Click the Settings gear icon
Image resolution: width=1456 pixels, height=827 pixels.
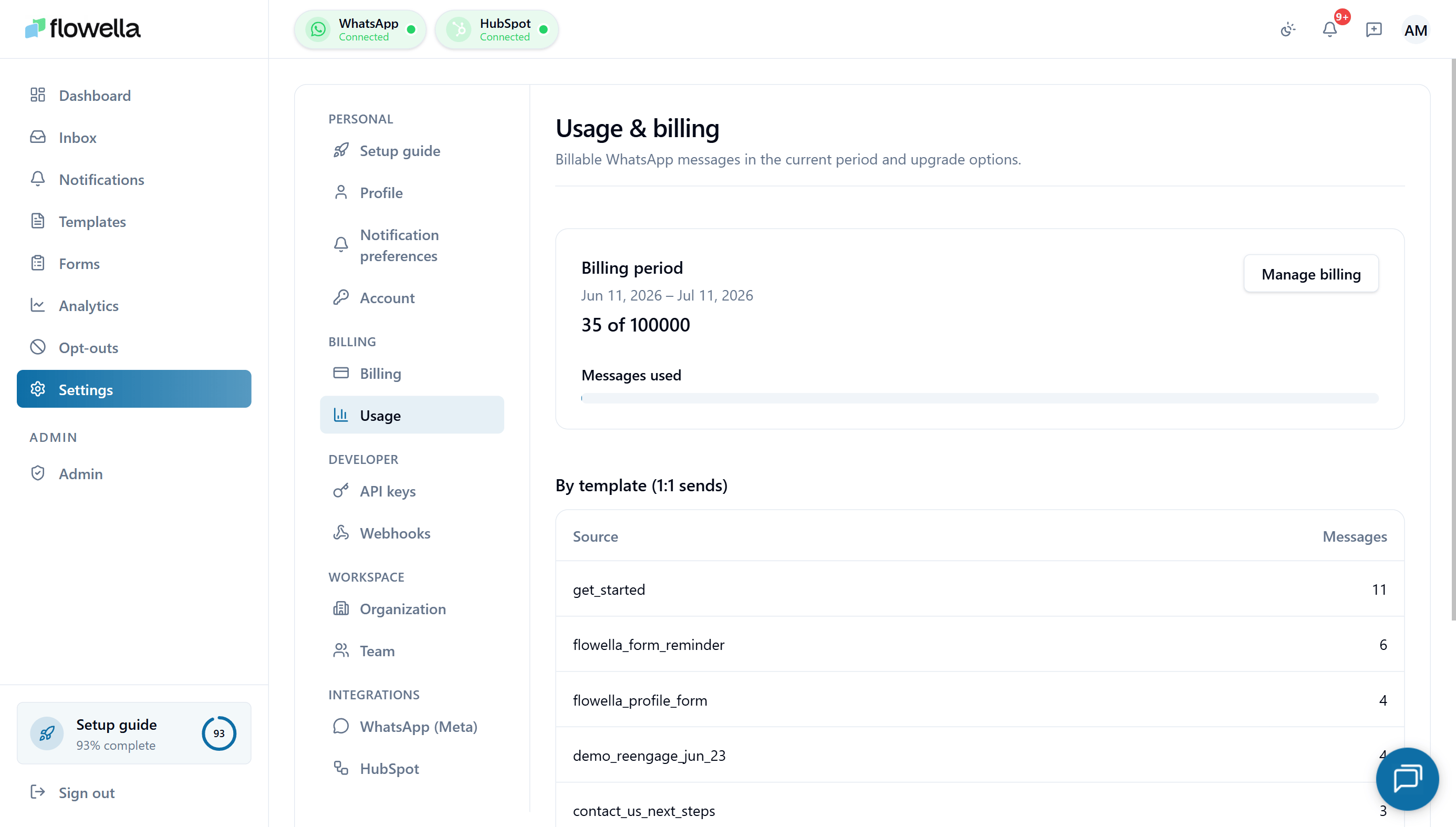coord(37,389)
